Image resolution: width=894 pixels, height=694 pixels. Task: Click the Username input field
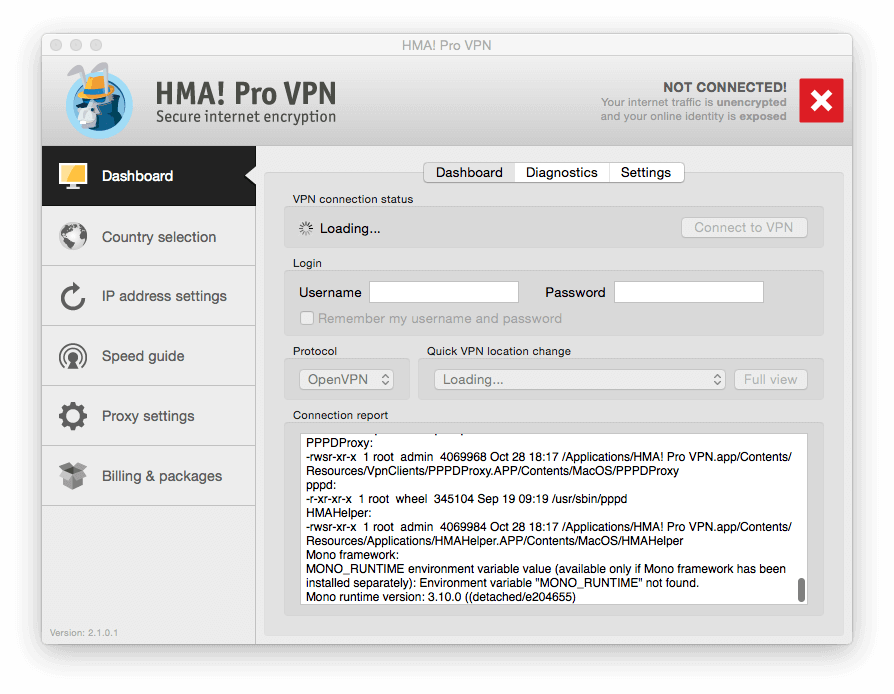(x=444, y=292)
